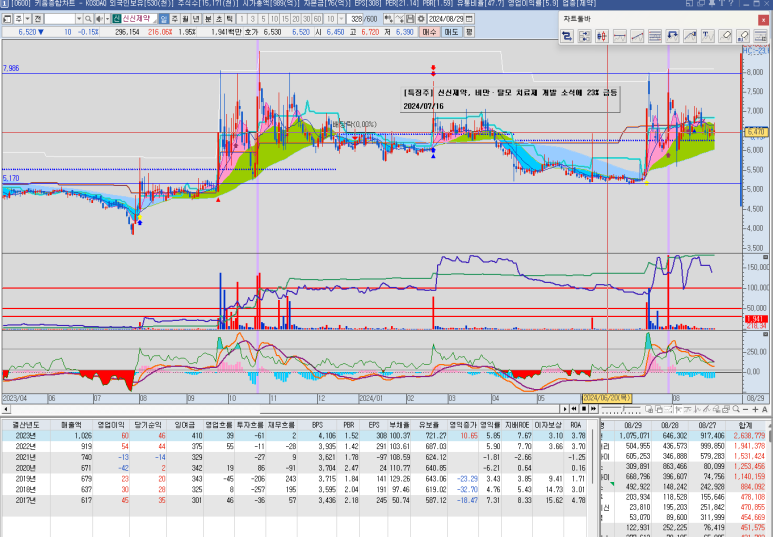This screenshot has width=773, height=537.
Task: Select the 주 weekly period button
Action: [x=175, y=19]
